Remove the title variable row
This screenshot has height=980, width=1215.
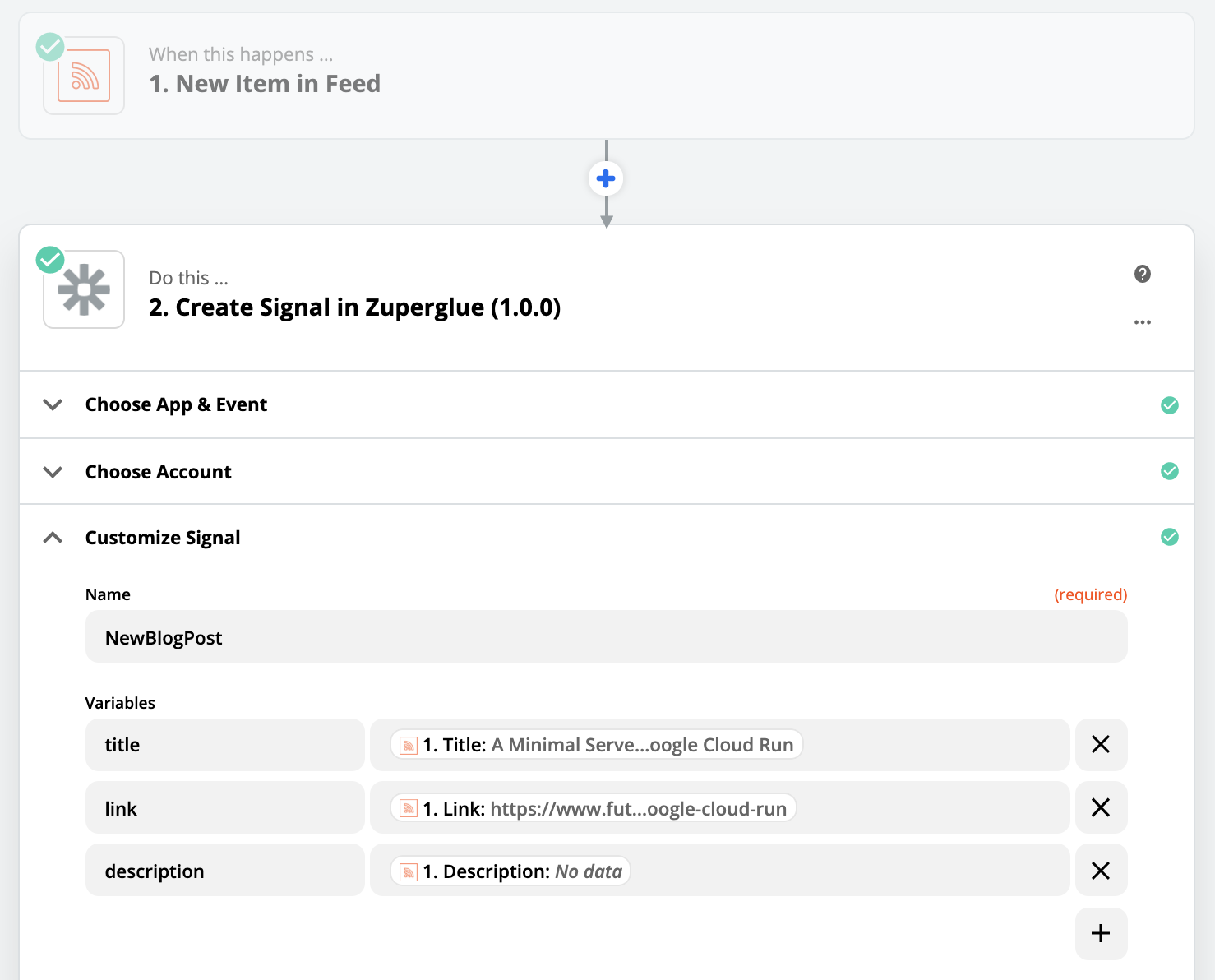[1101, 745]
